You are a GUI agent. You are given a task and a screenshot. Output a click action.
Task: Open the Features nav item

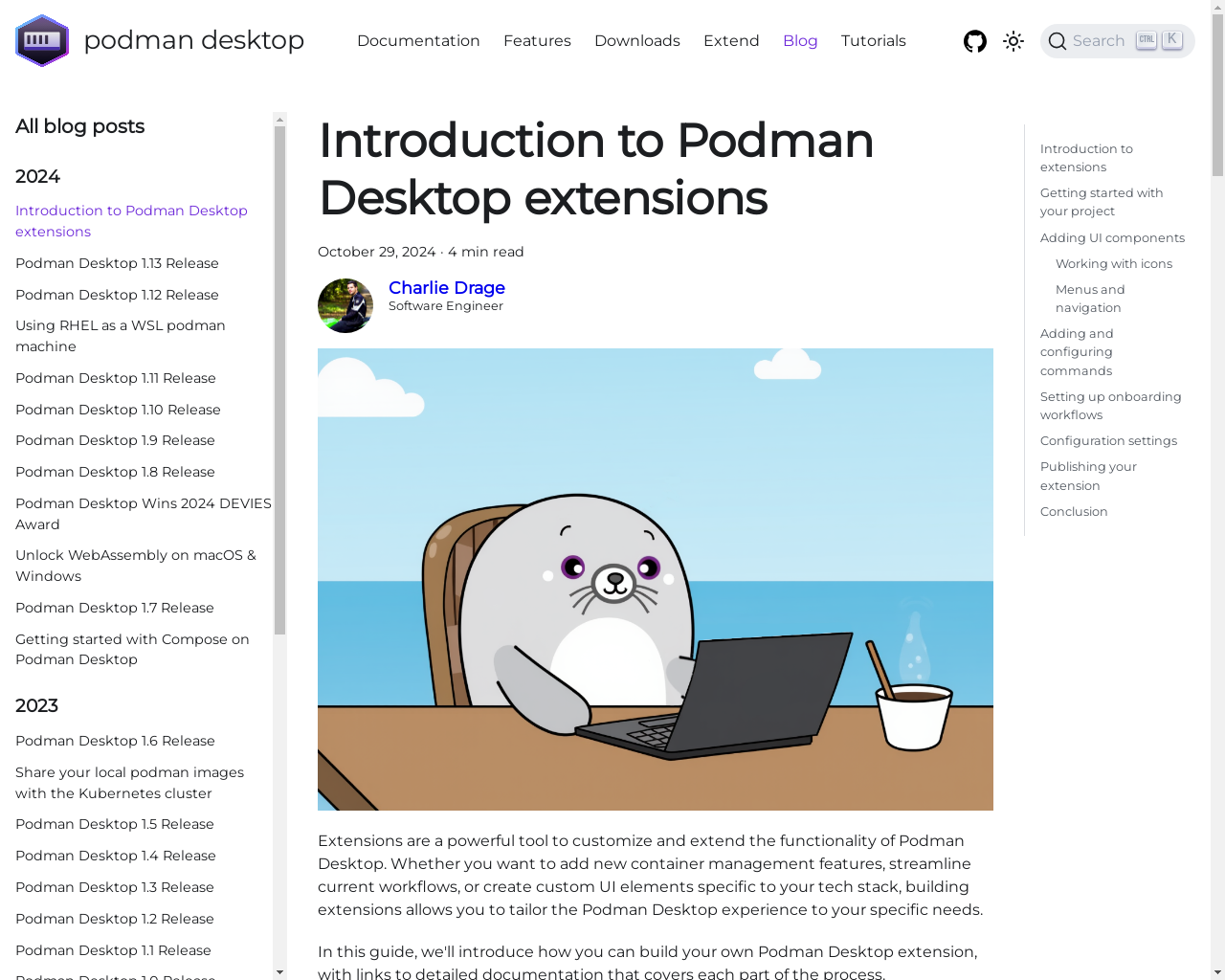[537, 40]
